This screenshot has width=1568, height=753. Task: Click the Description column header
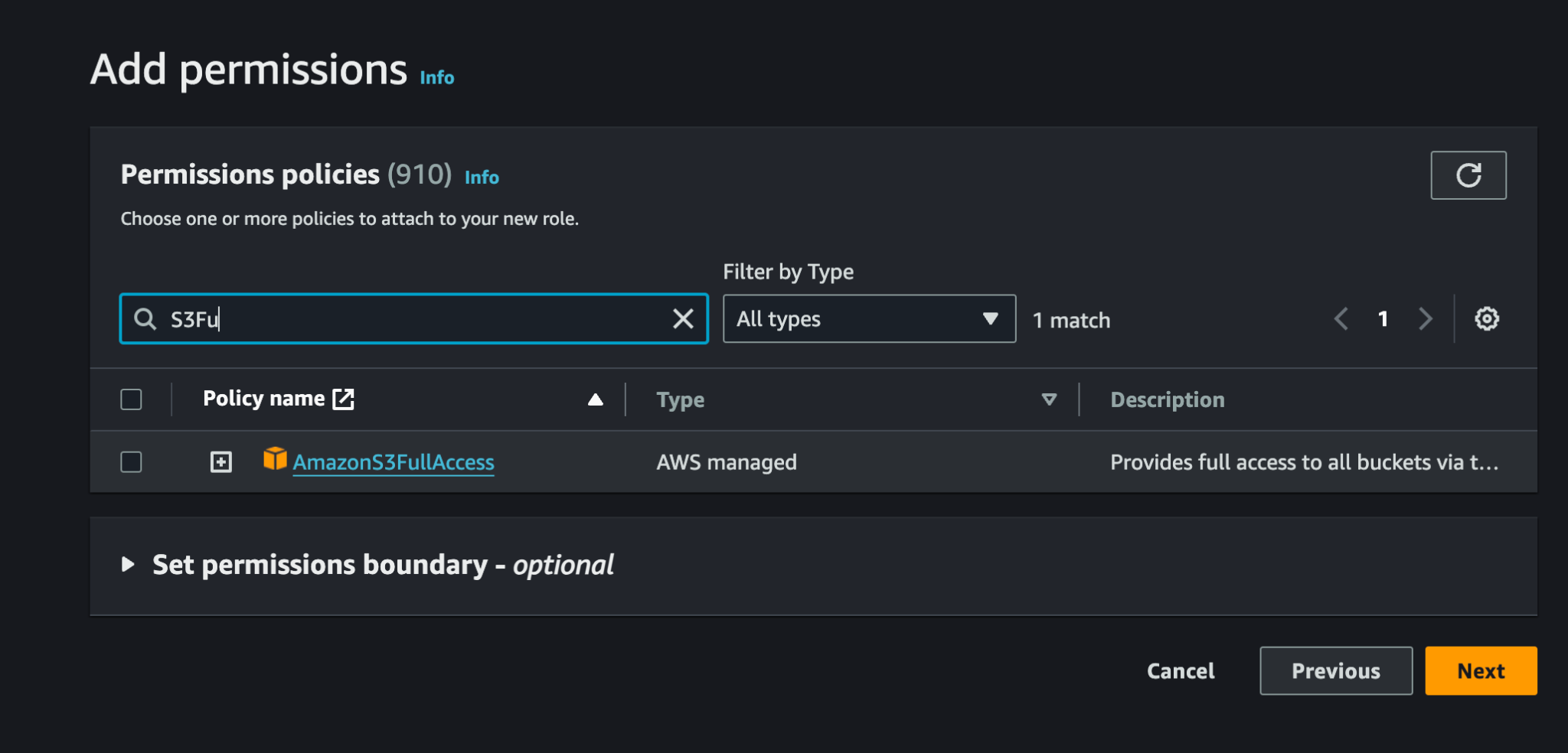tap(1167, 399)
